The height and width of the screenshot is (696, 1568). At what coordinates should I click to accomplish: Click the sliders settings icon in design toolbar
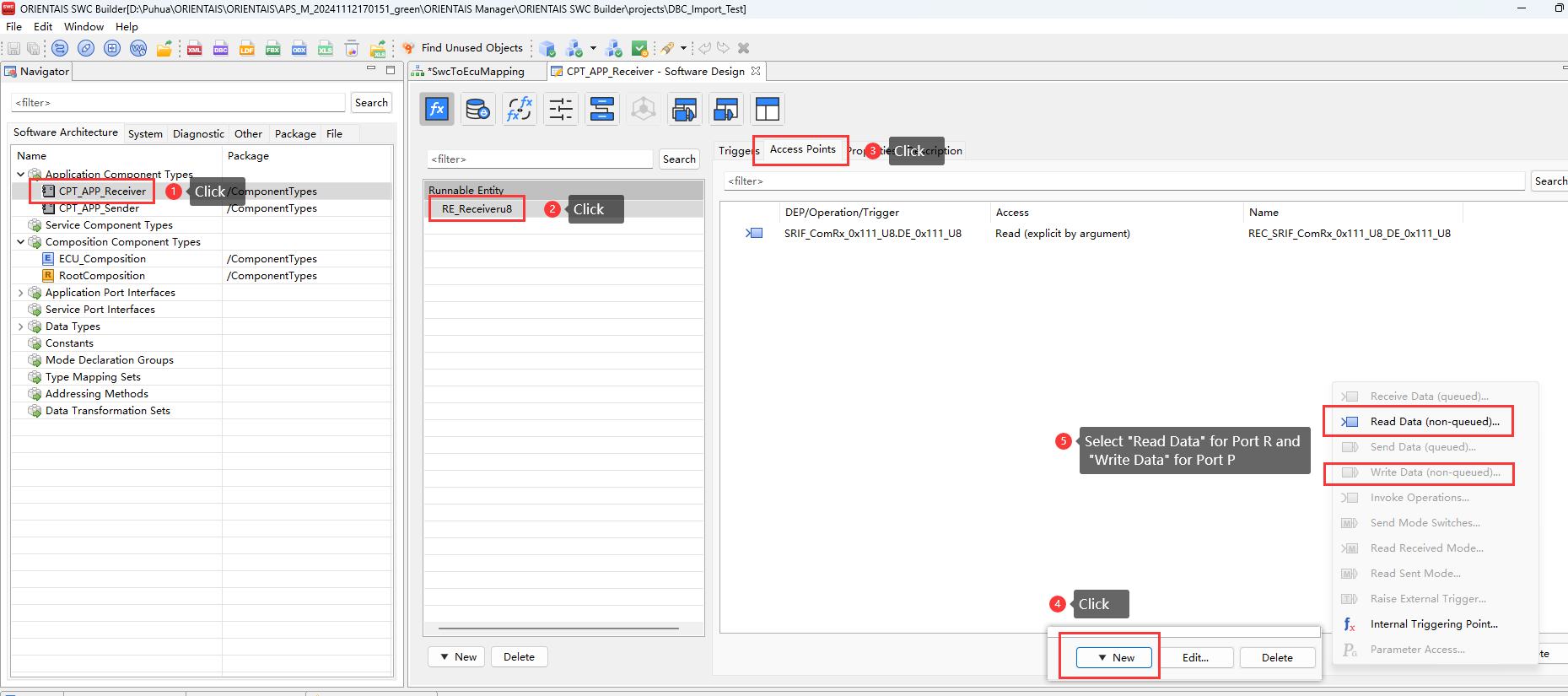pos(560,109)
